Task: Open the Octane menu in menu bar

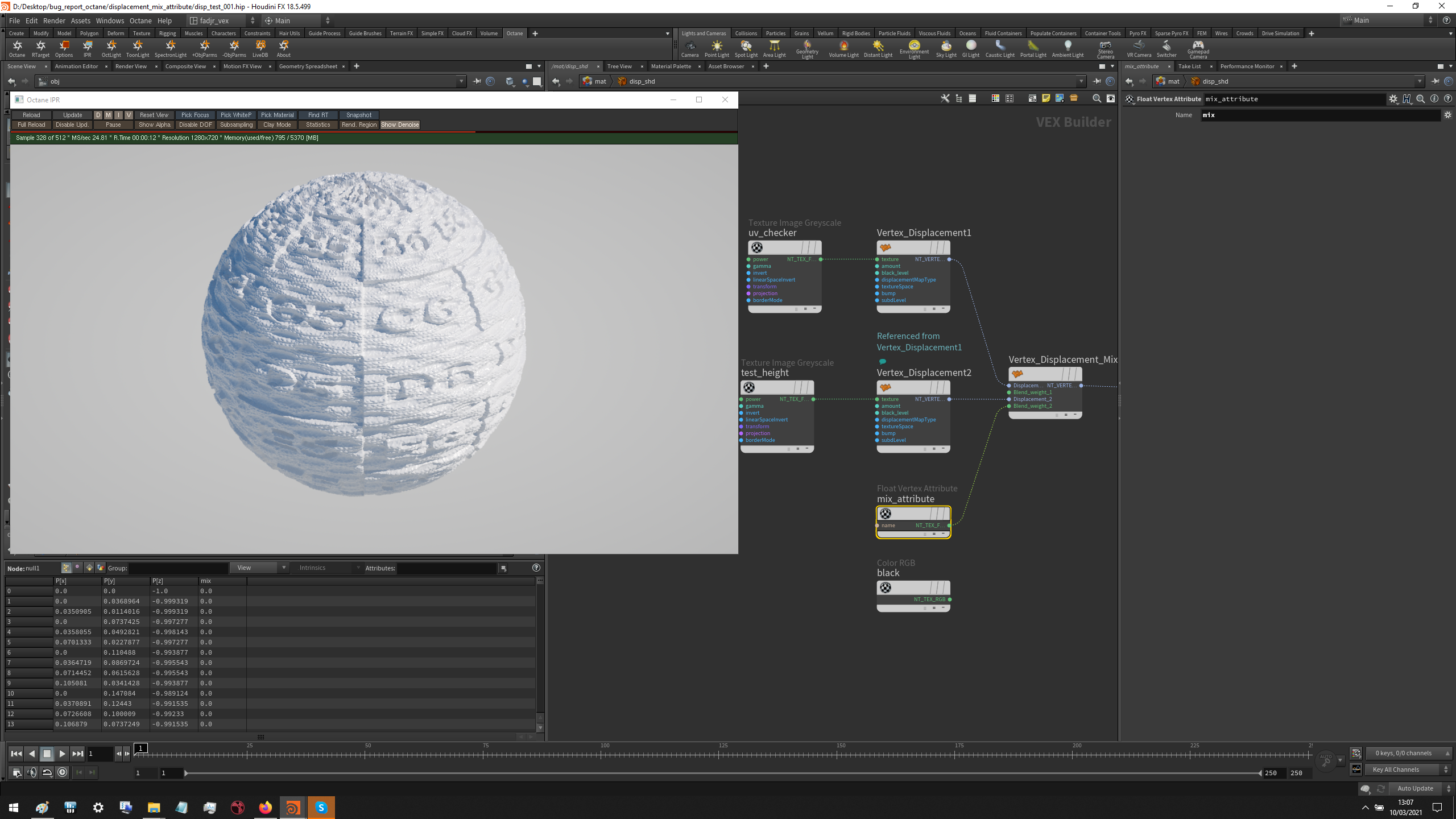Action: [140, 20]
